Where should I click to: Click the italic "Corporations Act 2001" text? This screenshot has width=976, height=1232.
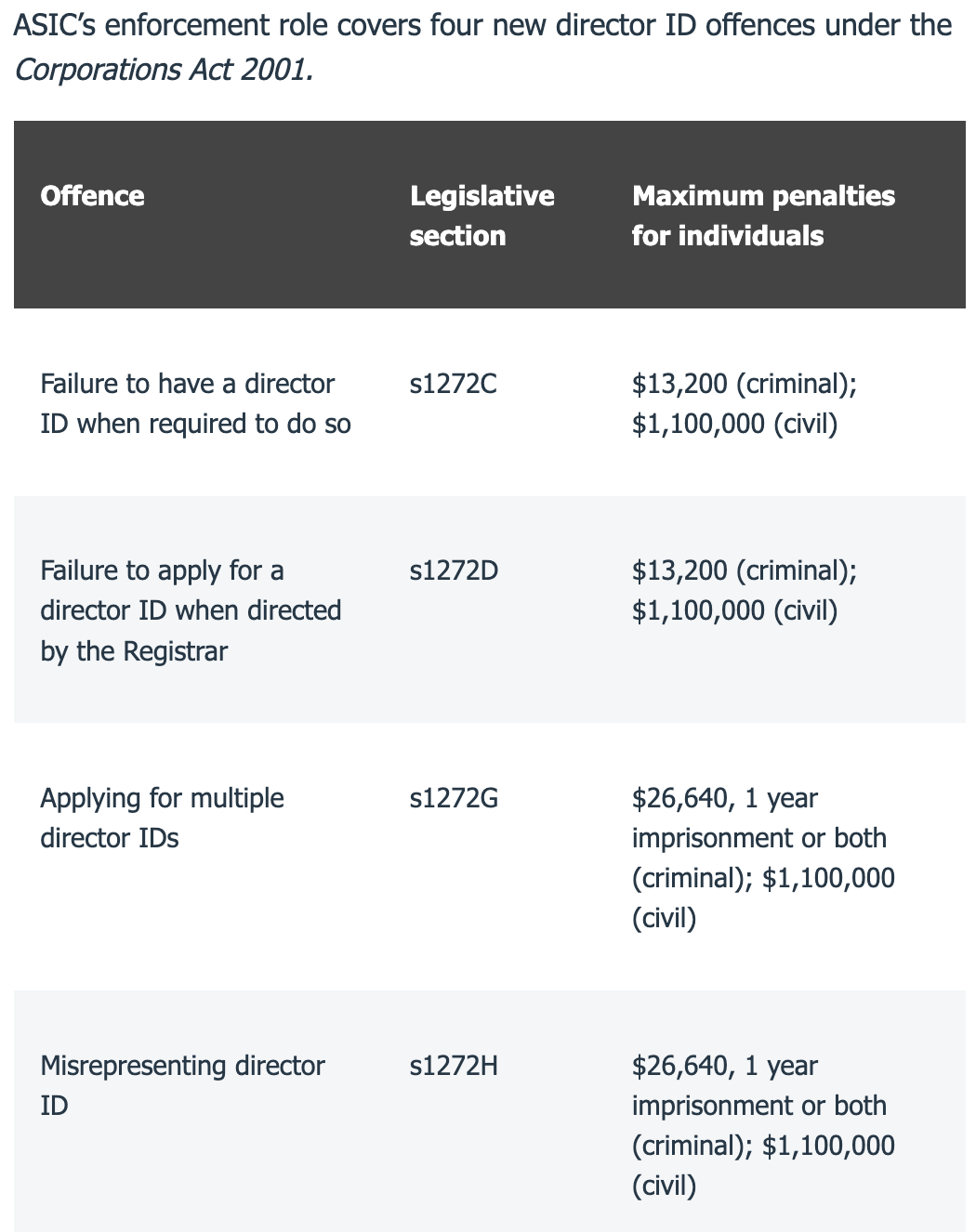(163, 71)
